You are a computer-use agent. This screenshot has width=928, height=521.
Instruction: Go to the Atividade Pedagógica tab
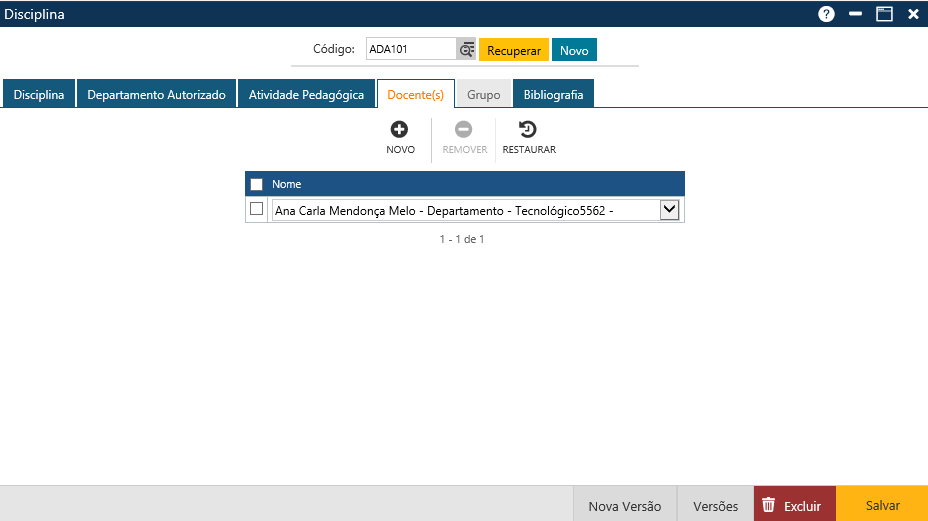click(x=306, y=95)
